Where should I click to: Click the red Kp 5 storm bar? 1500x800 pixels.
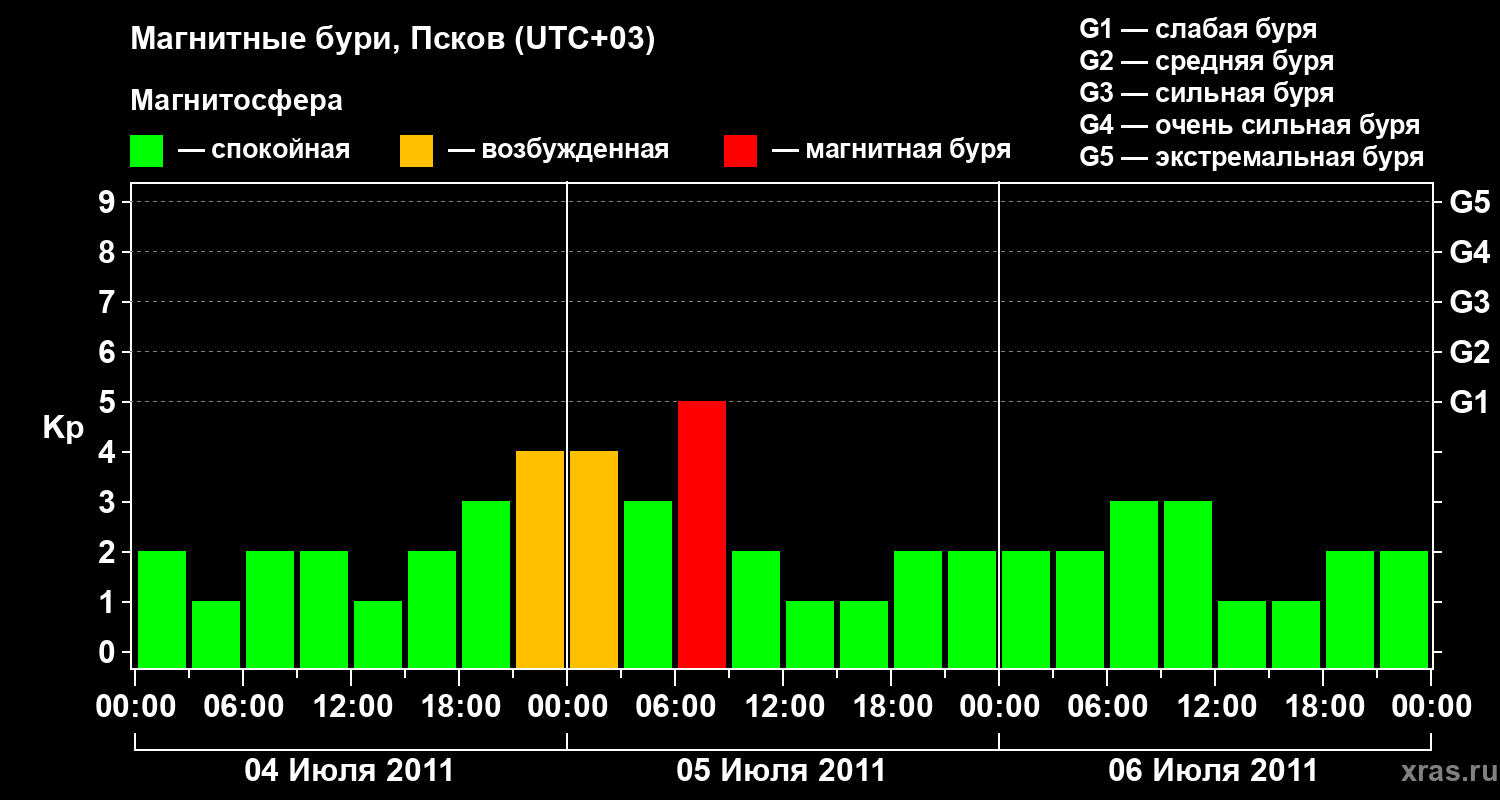[702, 534]
